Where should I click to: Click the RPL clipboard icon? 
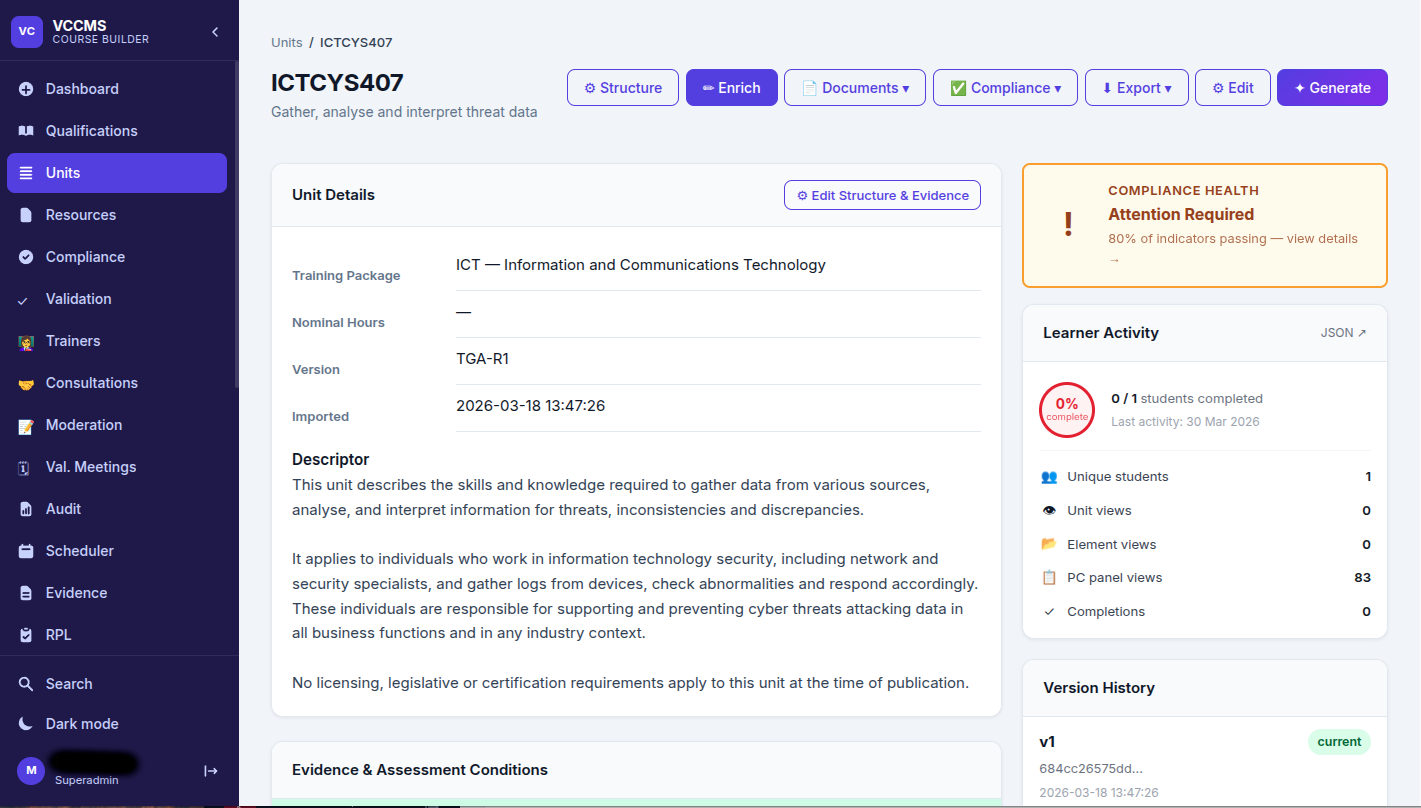click(x=26, y=635)
